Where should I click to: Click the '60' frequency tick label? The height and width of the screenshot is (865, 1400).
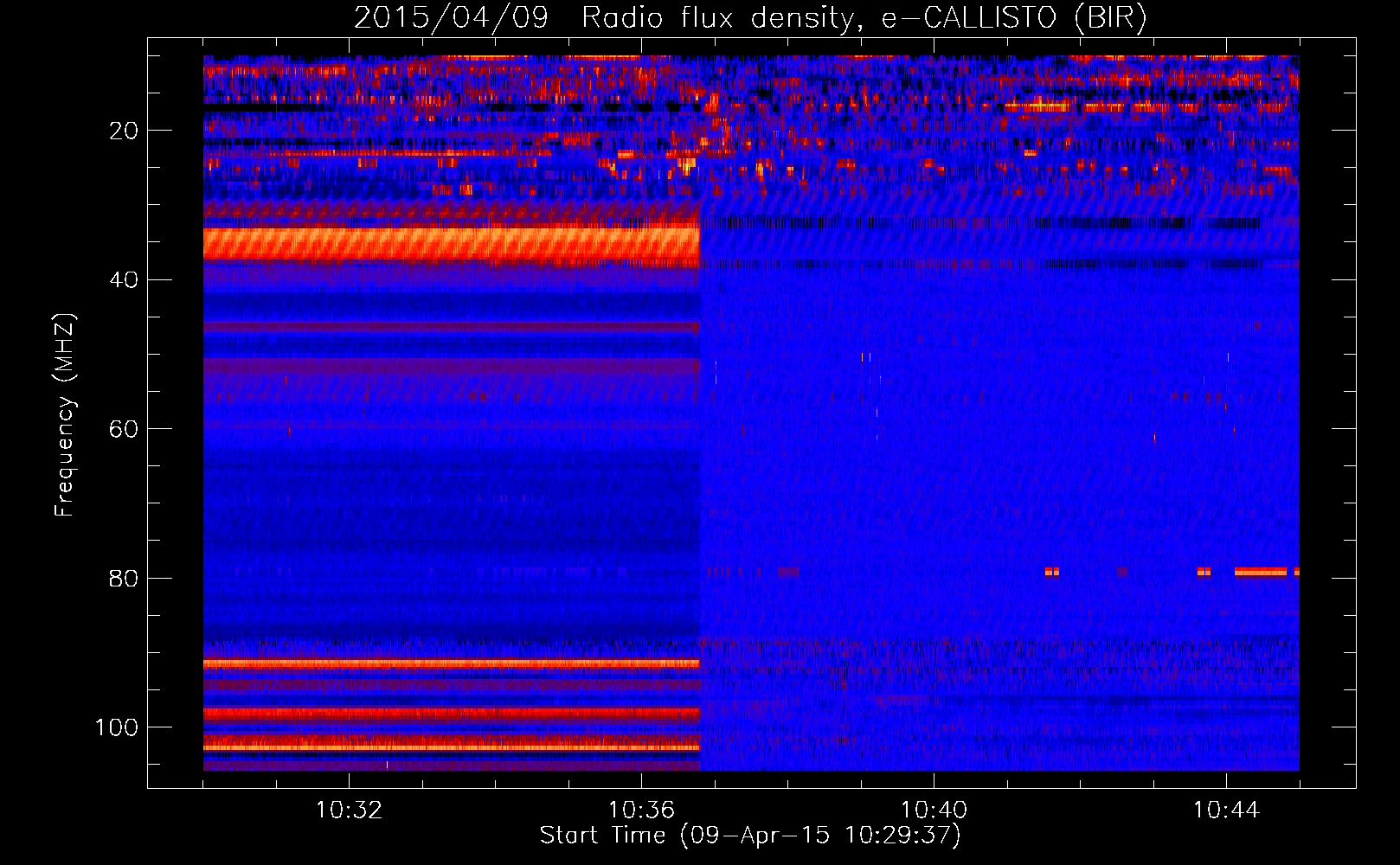[124, 429]
